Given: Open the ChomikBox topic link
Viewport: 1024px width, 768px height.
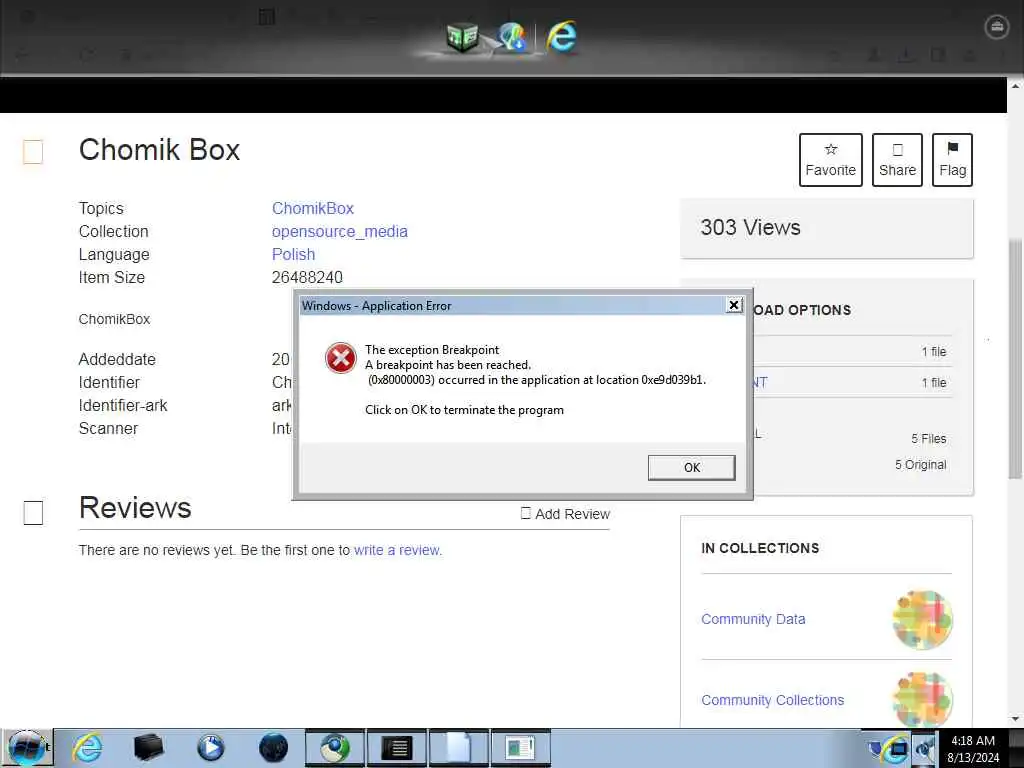Looking at the screenshot, I should coord(313,208).
